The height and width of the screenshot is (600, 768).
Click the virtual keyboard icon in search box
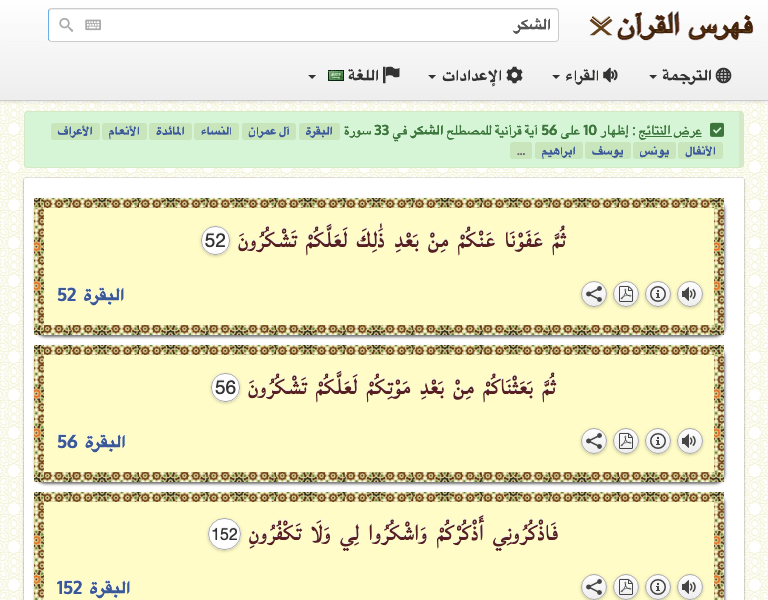(93, 25)
